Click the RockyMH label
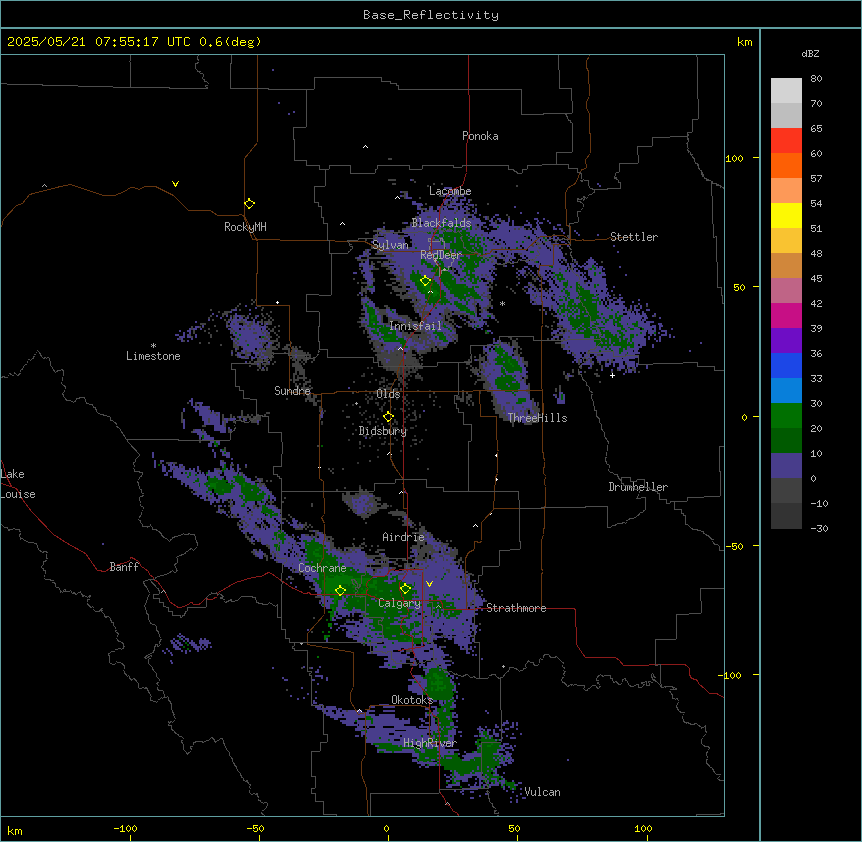This screenshot has width=862, height=842. coord(245,227)
